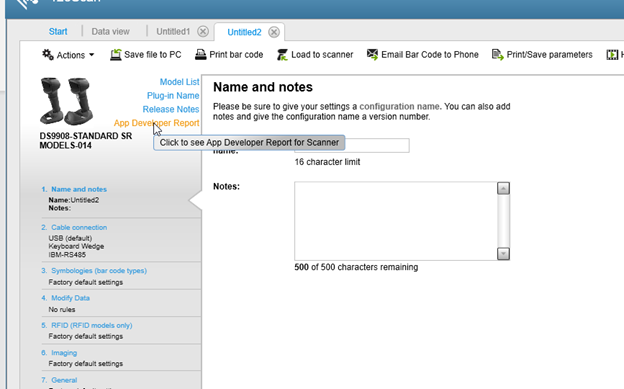Viewport: 624px width, 389px height.
Task: Expand the Actions dropdown arrow
Action: (x=92, y=55)
